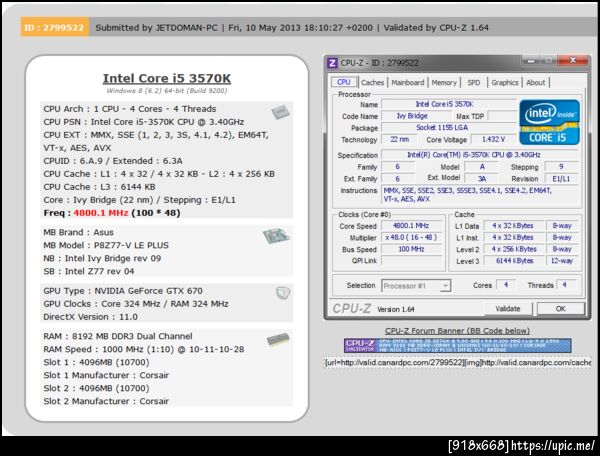Select the Graphics tab
The width and height of the screenshot is (600, 456).
(x=505, y=82)
